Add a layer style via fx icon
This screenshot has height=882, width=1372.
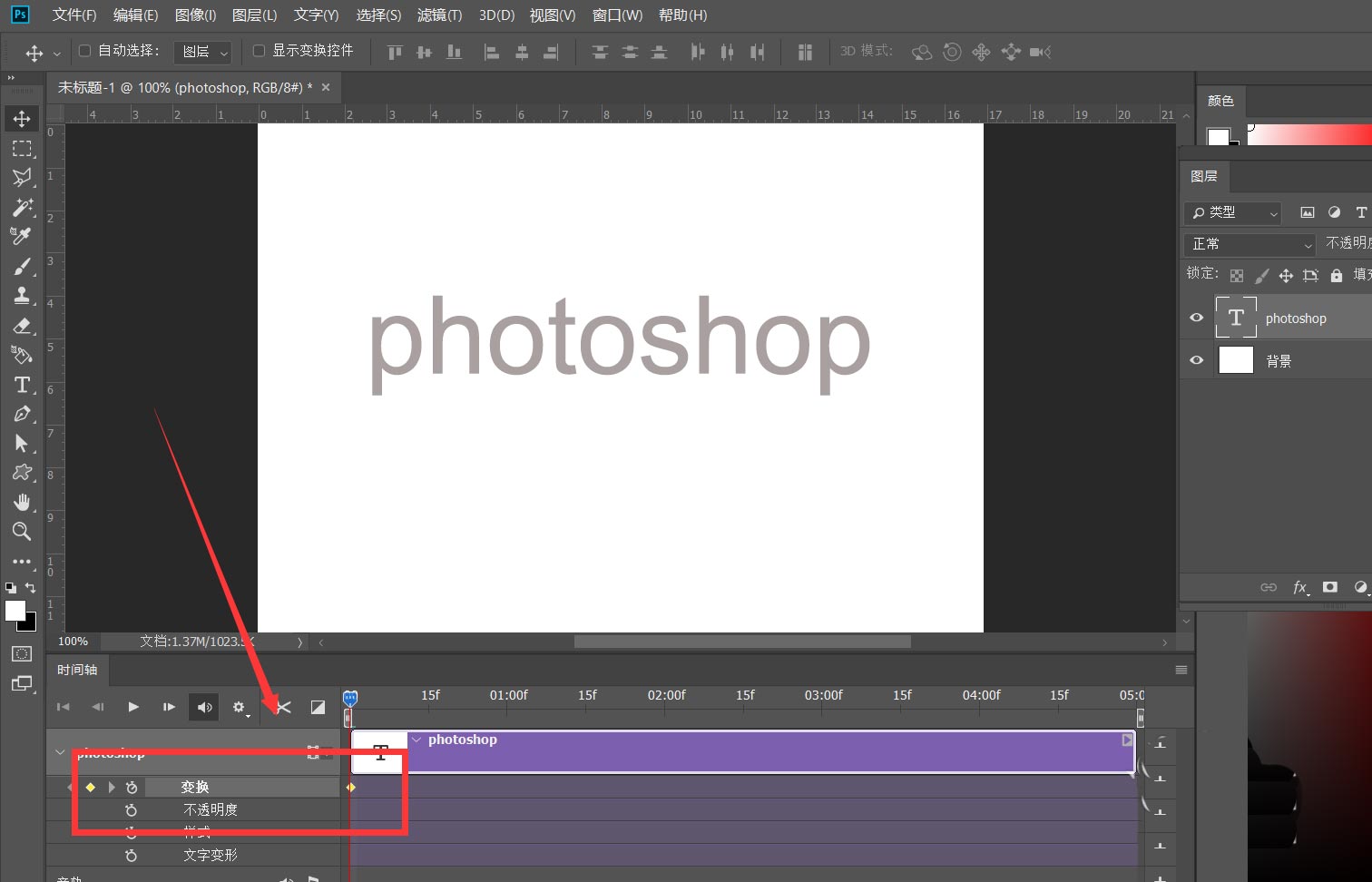pyautogui.click(x=1300, y=587)
